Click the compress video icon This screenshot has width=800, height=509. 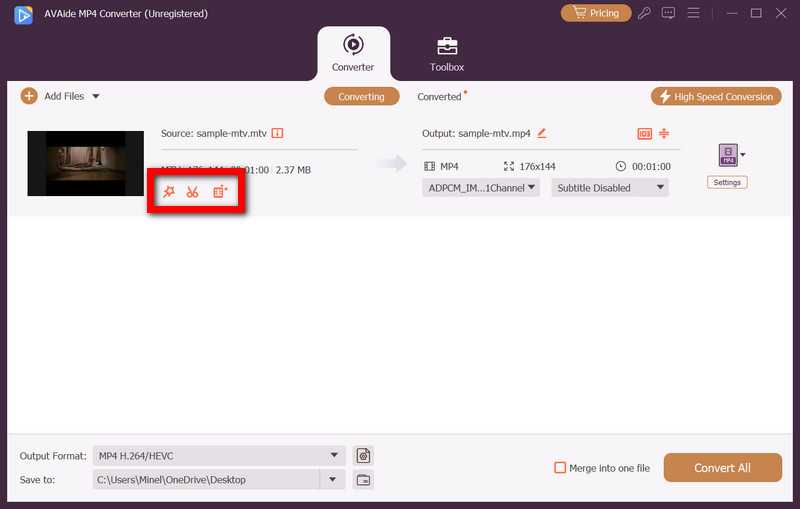pos(663,134)
